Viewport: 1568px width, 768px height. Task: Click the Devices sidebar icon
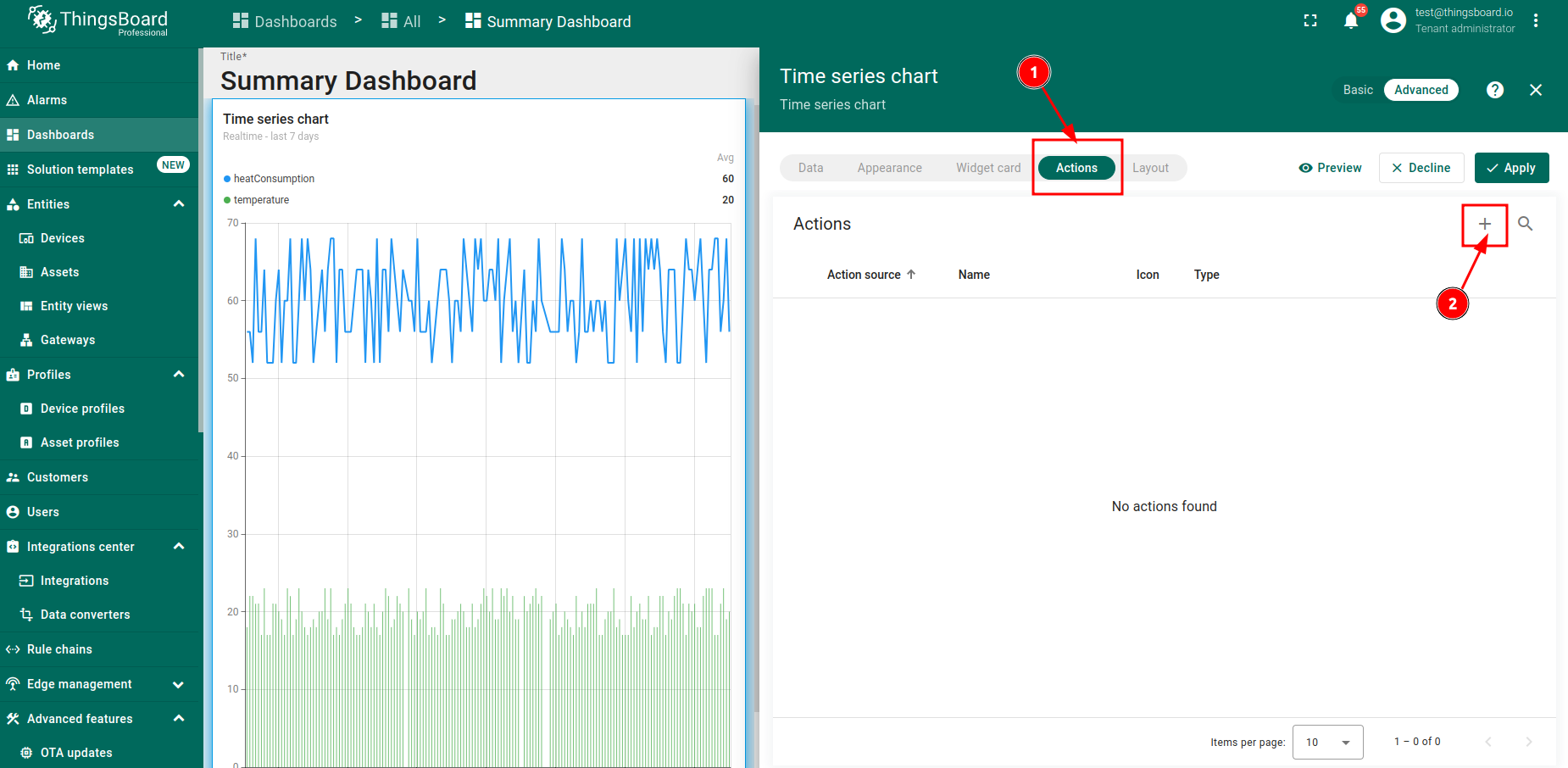click(26, 238)
